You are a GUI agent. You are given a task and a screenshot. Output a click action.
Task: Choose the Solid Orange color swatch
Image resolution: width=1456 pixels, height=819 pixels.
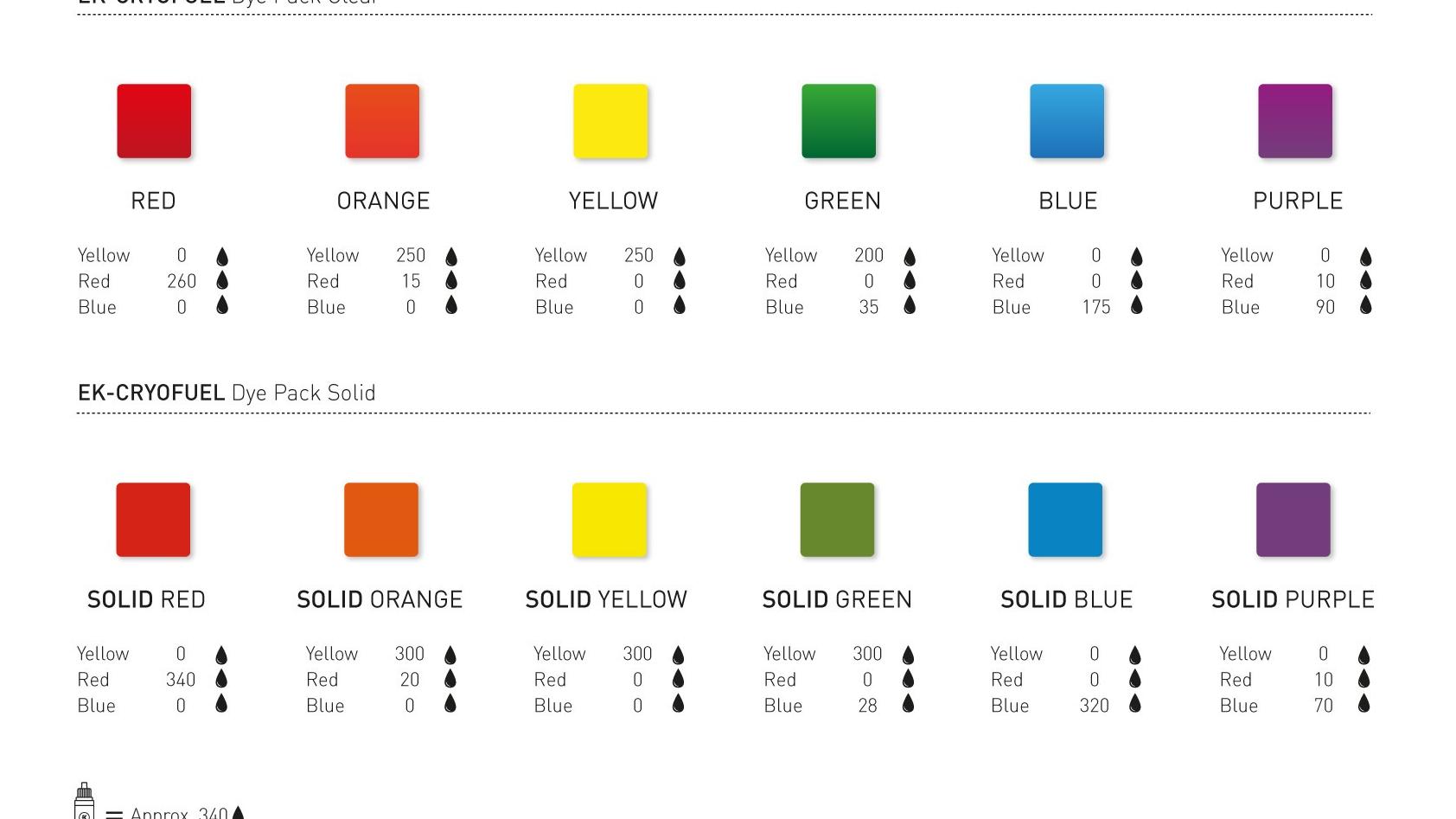pos(381,520)
